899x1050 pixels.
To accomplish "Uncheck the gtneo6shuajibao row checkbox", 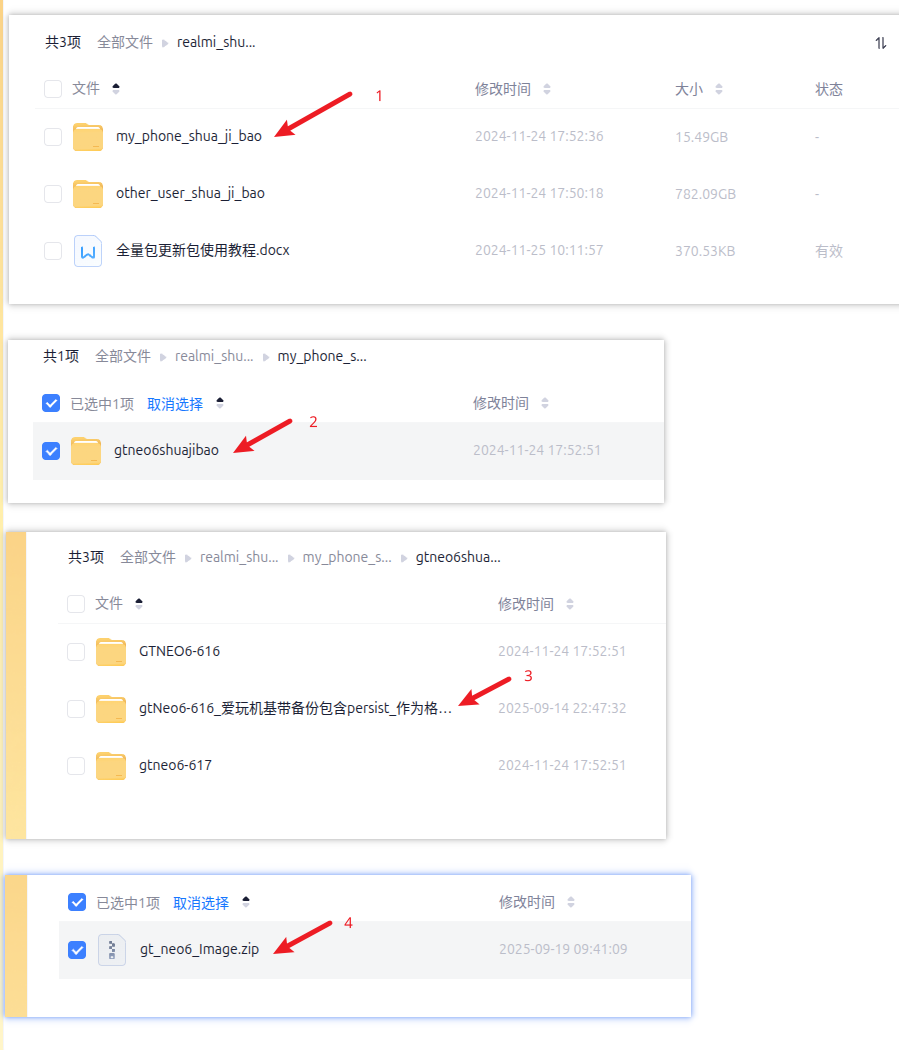I will tap(51, 451).
